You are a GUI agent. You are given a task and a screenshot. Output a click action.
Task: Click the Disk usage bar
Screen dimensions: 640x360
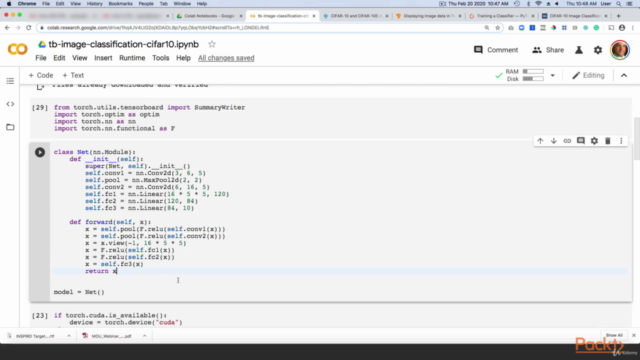pos(533,79)
